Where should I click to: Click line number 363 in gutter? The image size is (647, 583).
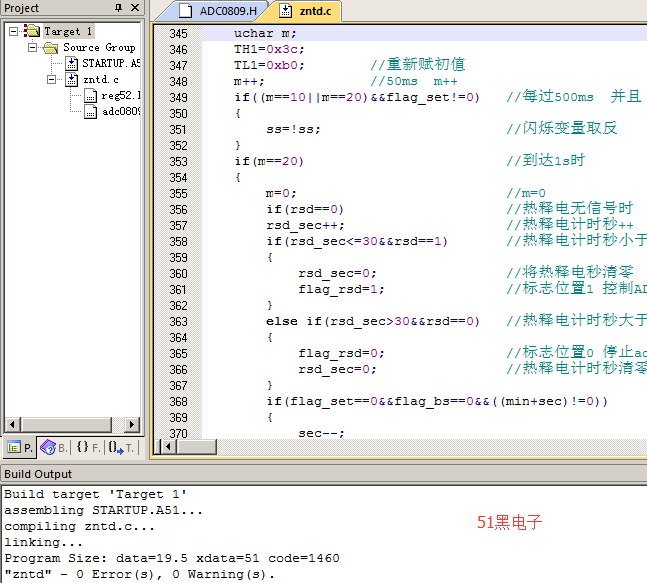pyautogui.click(x=178, y=321)
